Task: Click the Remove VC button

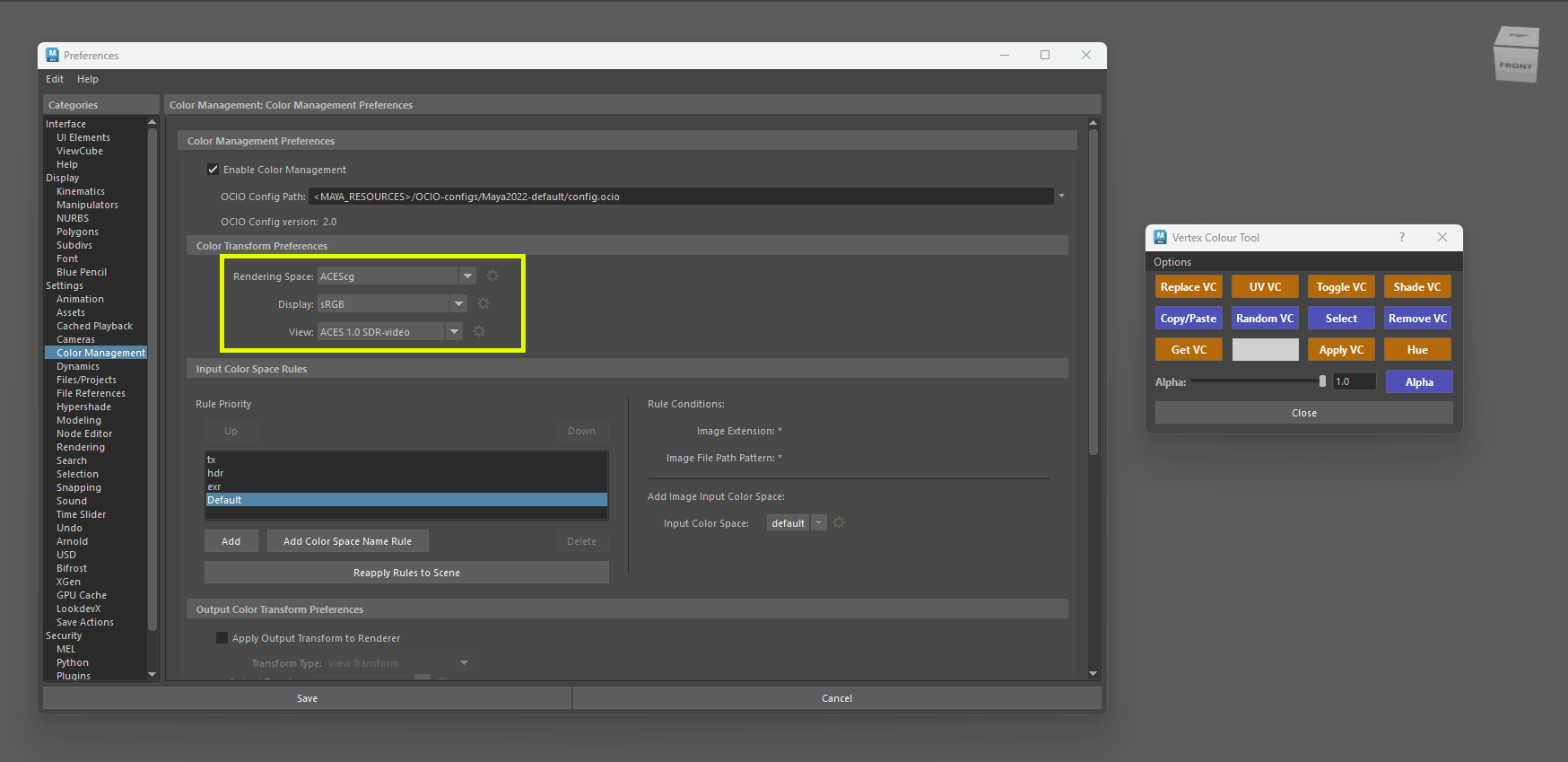Action: coord(1417,319)
